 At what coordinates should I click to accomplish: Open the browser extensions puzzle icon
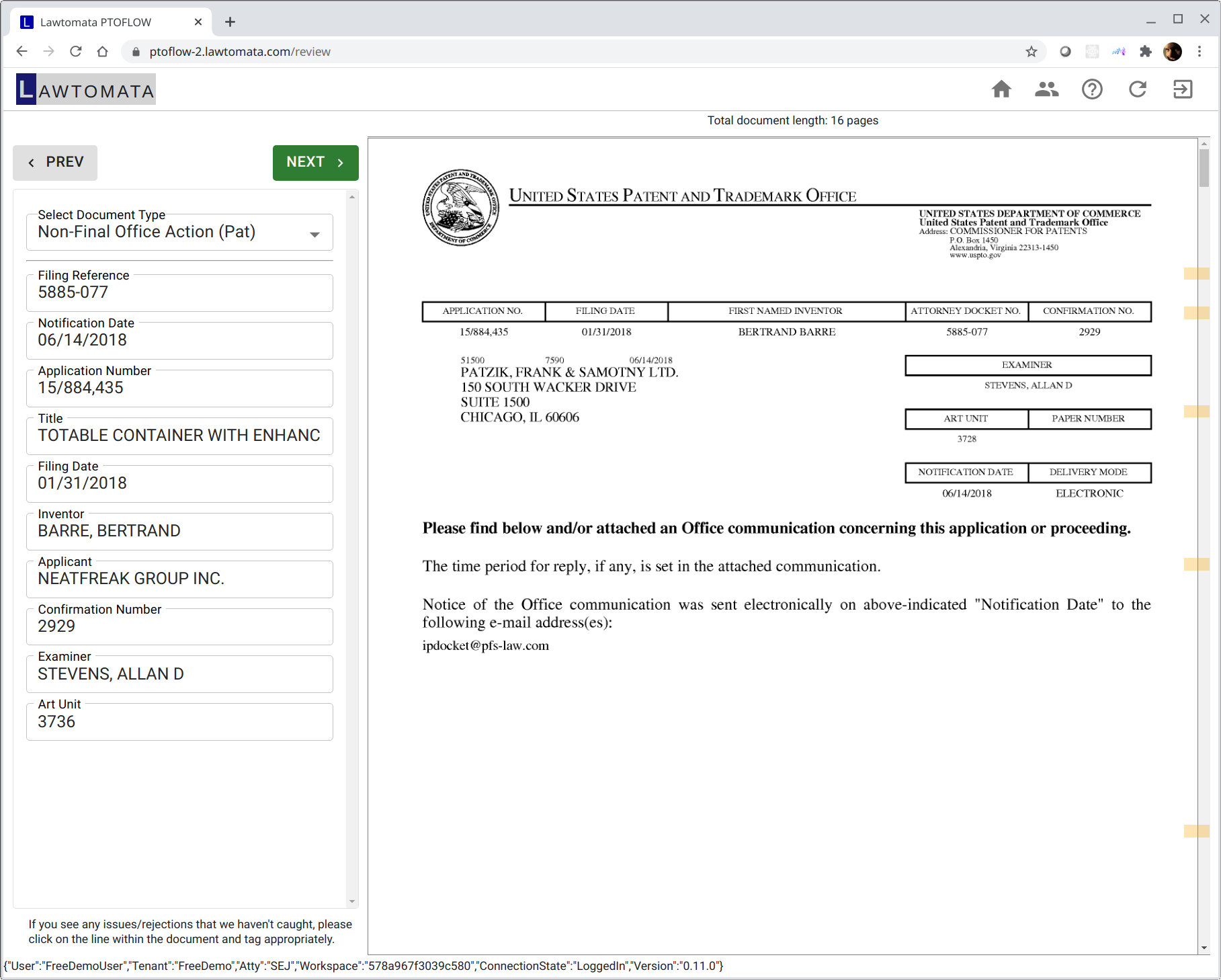tap(1146, 52)
